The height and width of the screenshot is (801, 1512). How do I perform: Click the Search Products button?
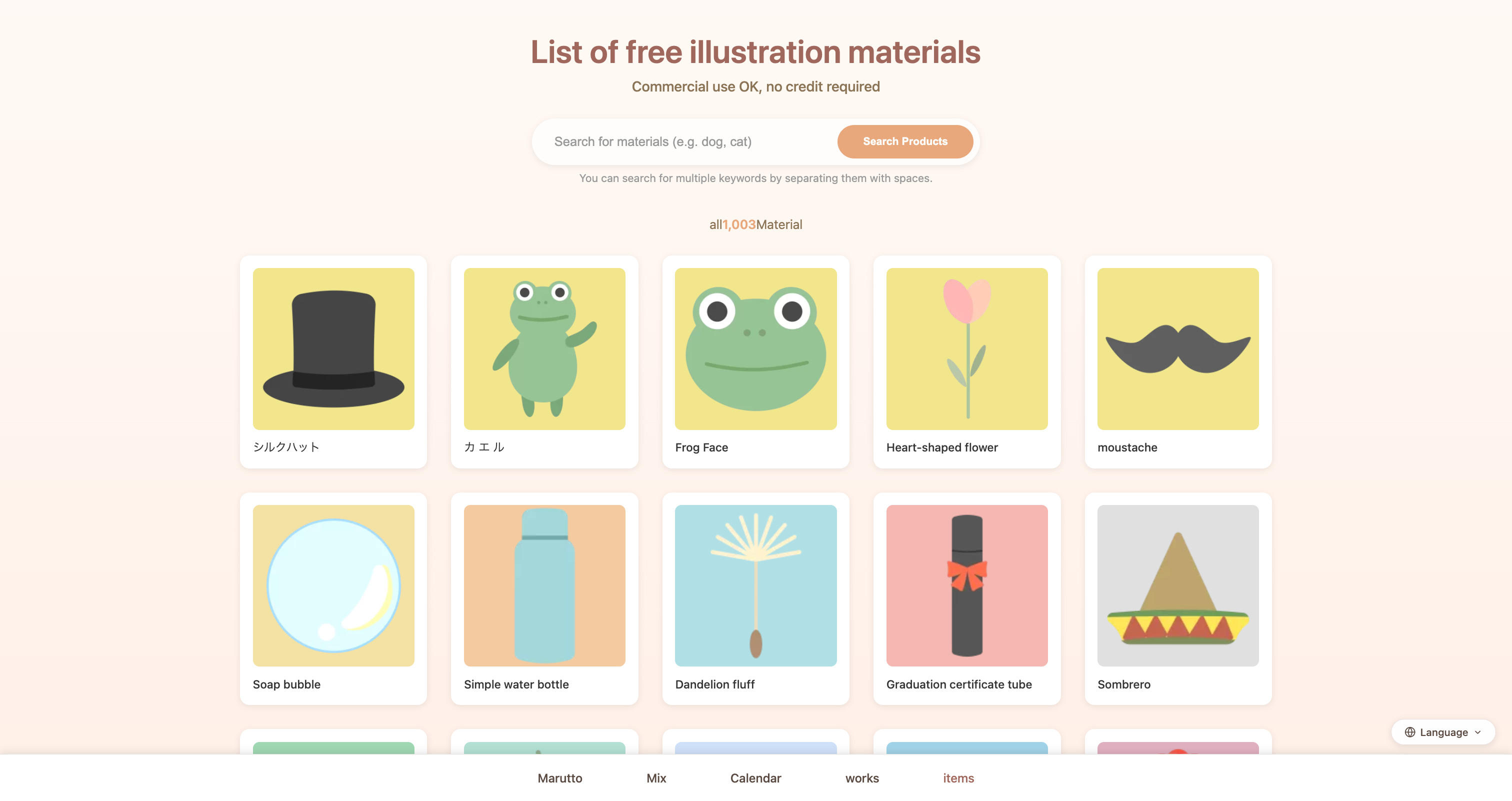[905, 141]
